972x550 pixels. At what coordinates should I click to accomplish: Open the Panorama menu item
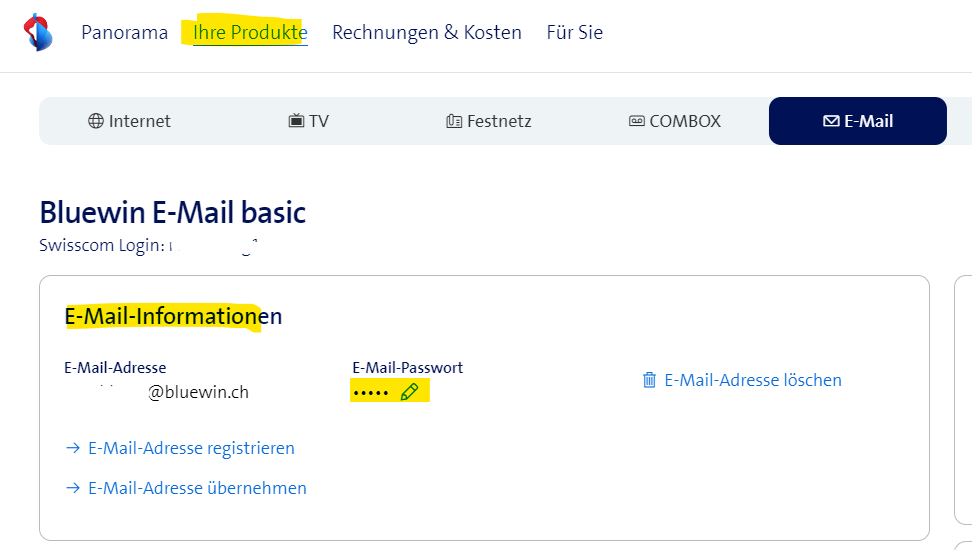tap(124, 33)
